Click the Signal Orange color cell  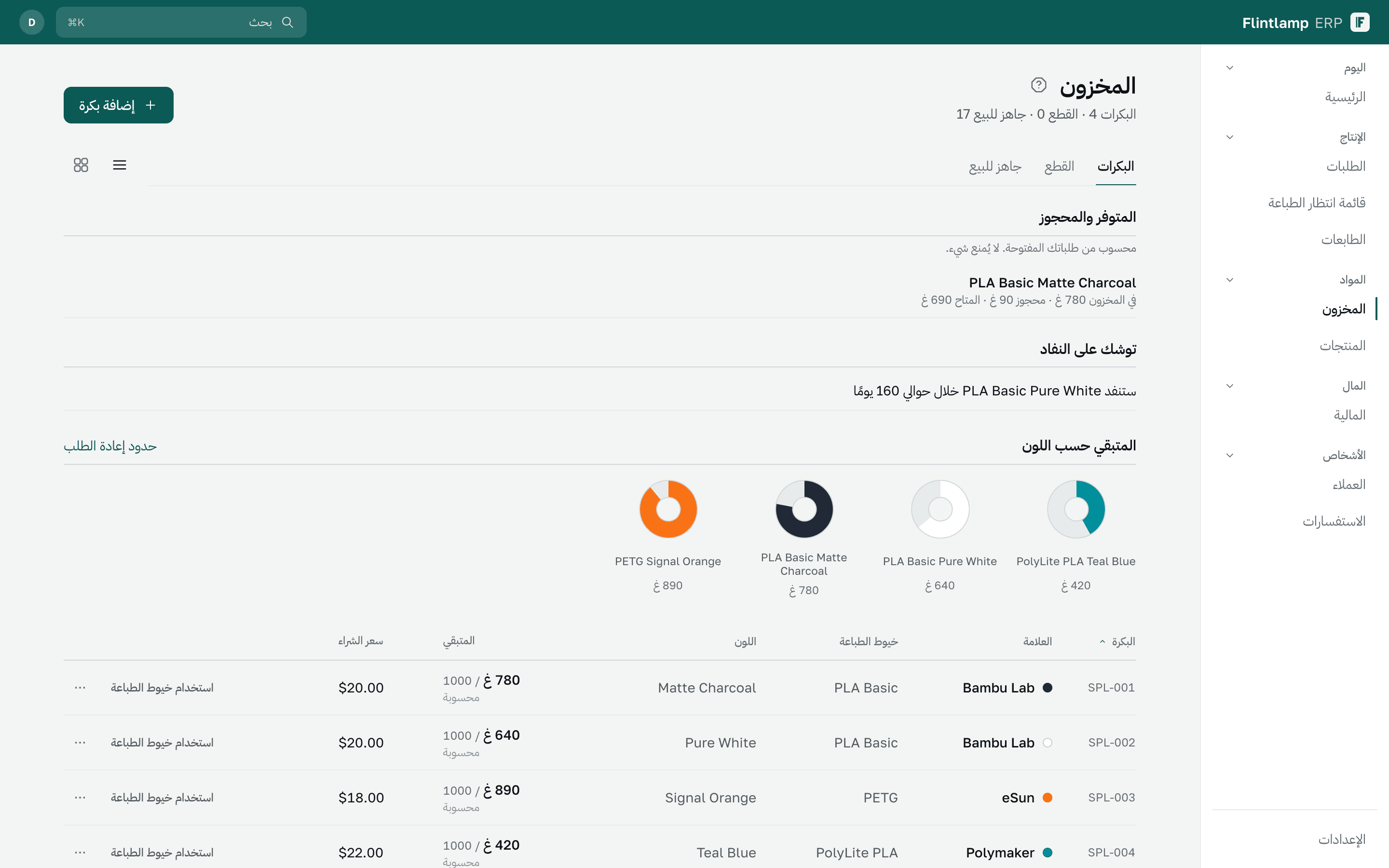710,798
